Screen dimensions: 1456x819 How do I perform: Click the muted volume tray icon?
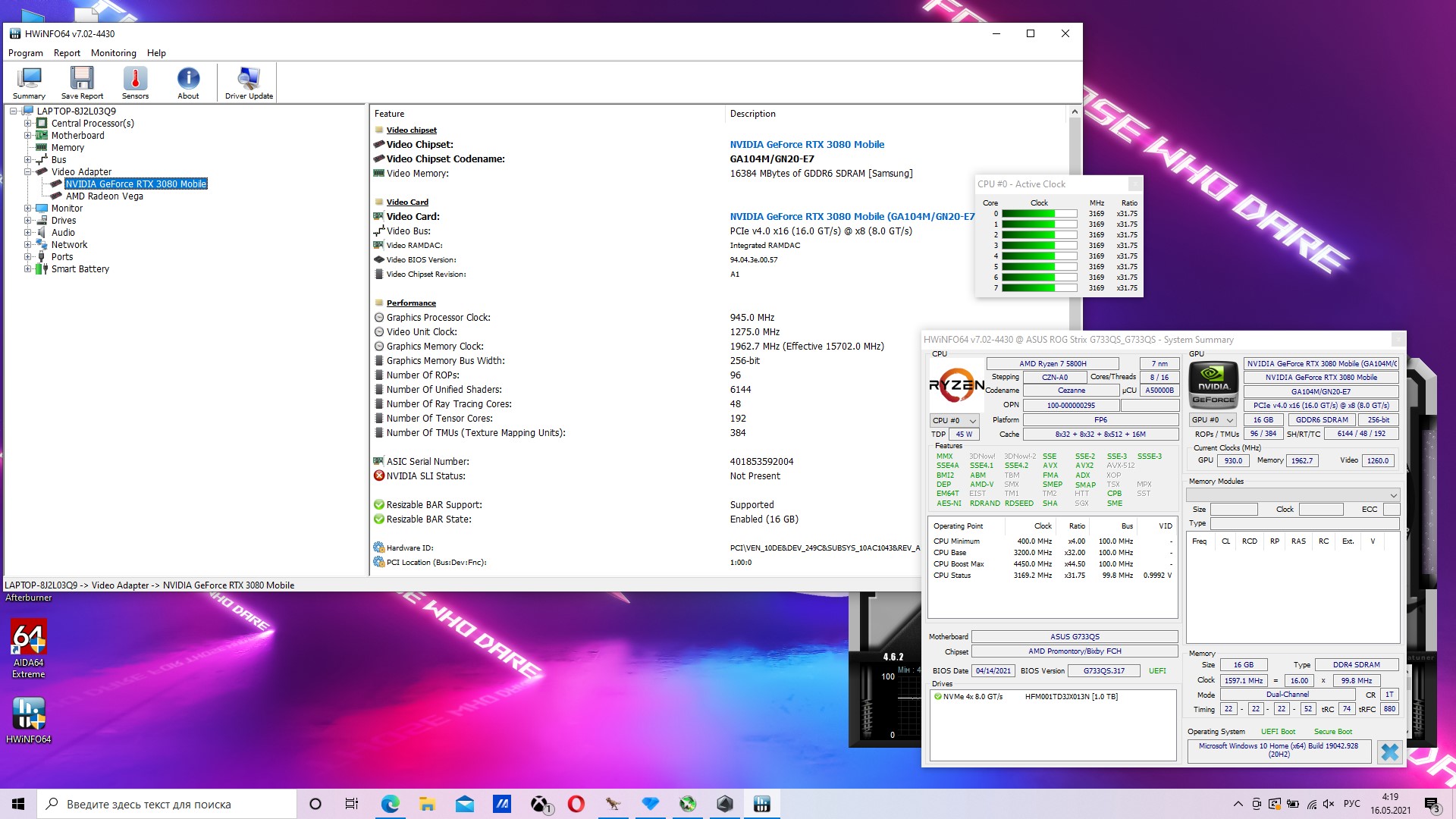(1329, 804)
